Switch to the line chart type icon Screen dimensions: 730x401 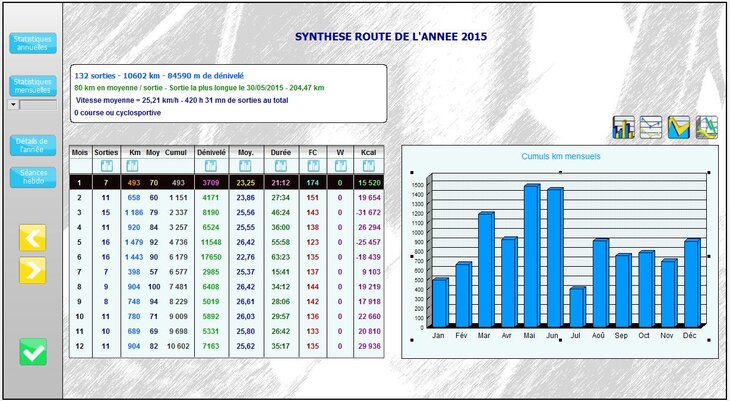[x=651, y=127]
